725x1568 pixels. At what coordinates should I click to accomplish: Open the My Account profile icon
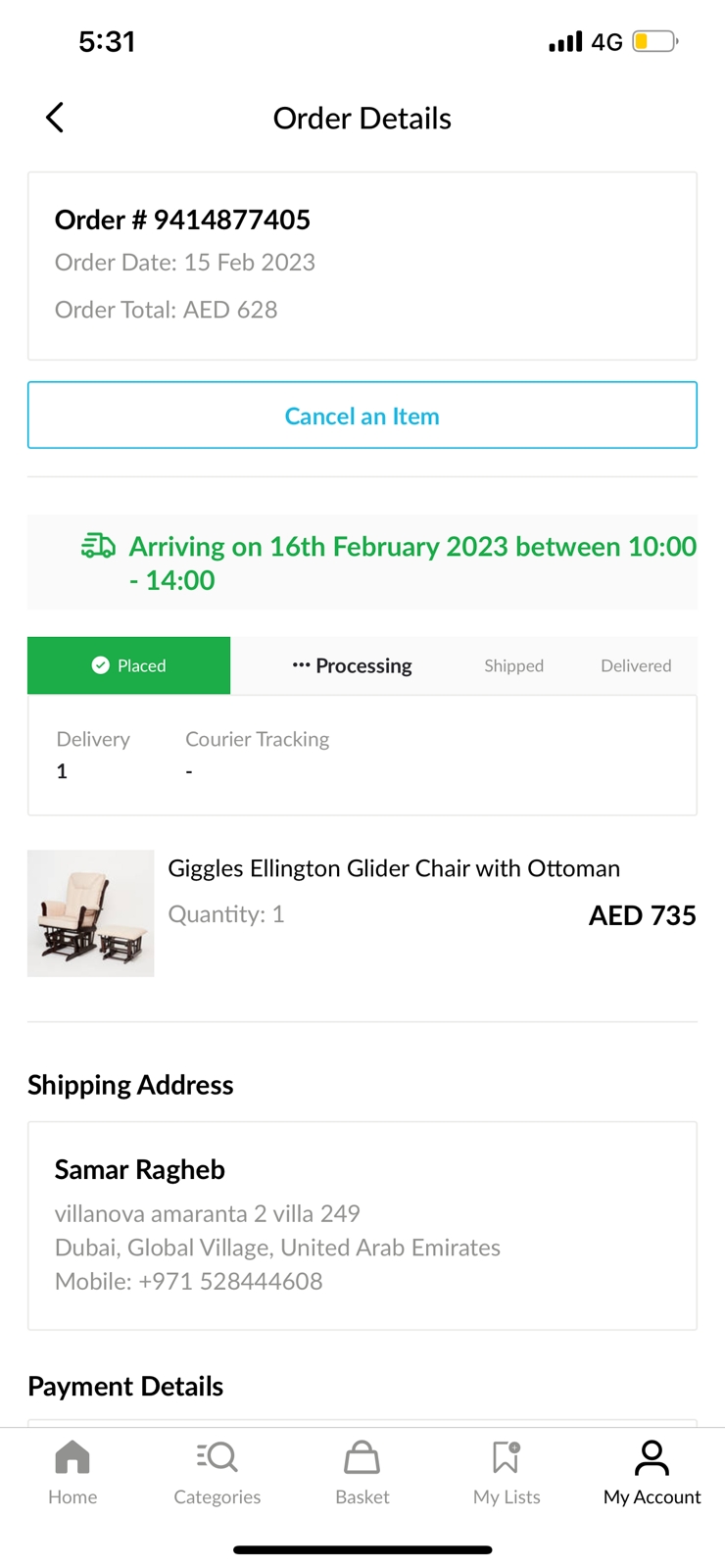tap(652, 1457)
